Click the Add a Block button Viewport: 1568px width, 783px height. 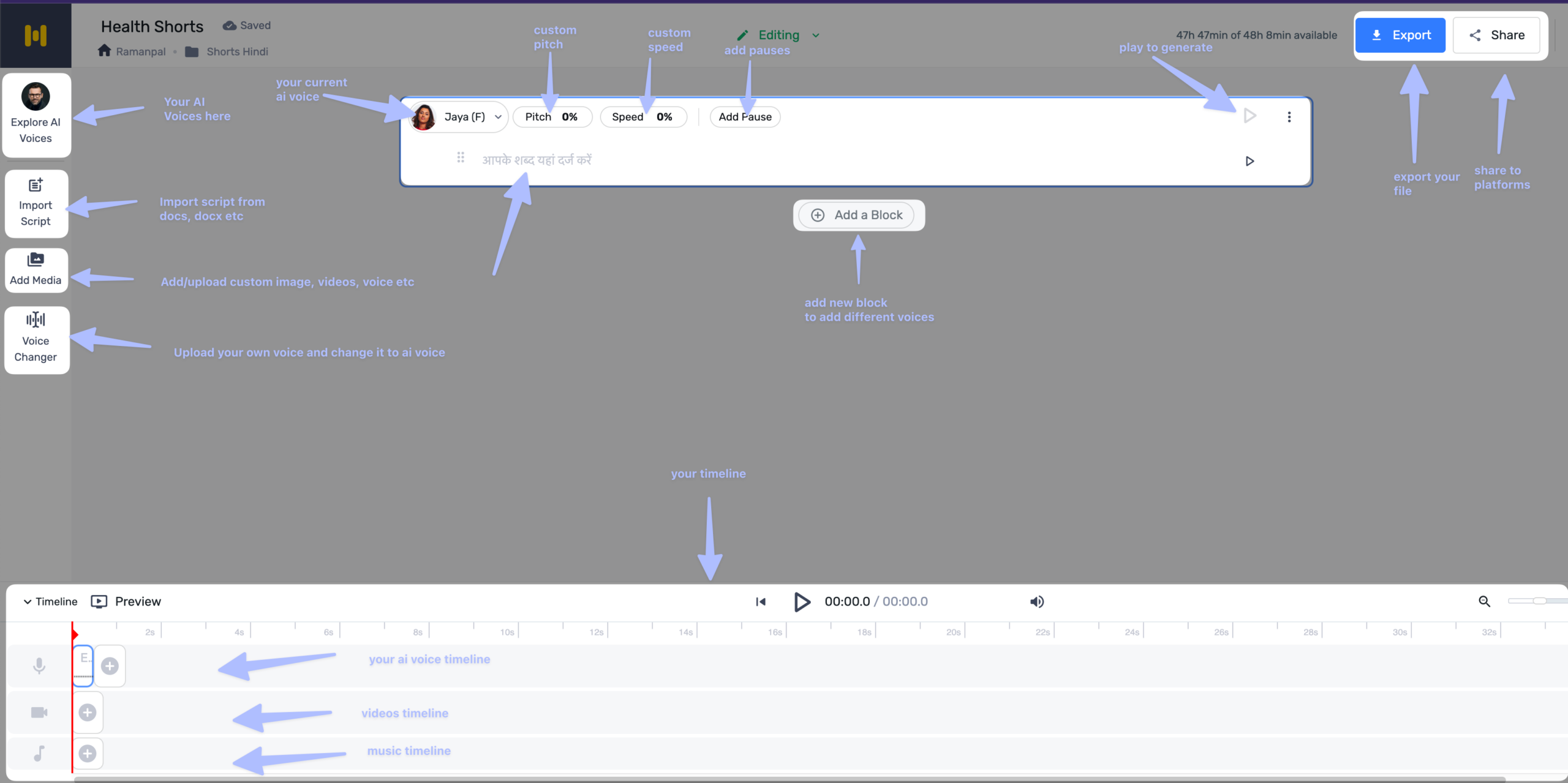858,215
